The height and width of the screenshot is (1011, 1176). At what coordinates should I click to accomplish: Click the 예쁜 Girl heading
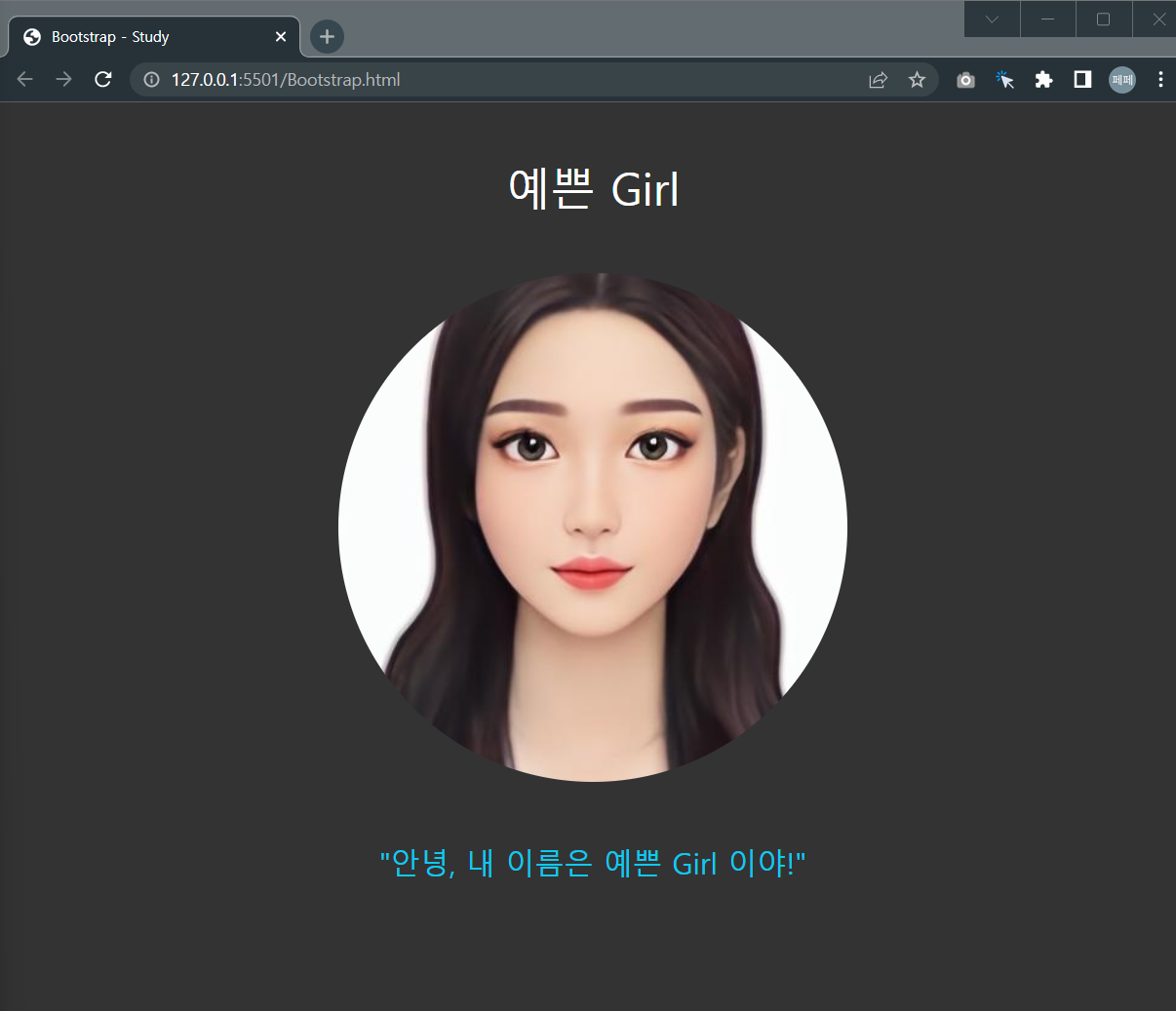[x=593, y=190]
